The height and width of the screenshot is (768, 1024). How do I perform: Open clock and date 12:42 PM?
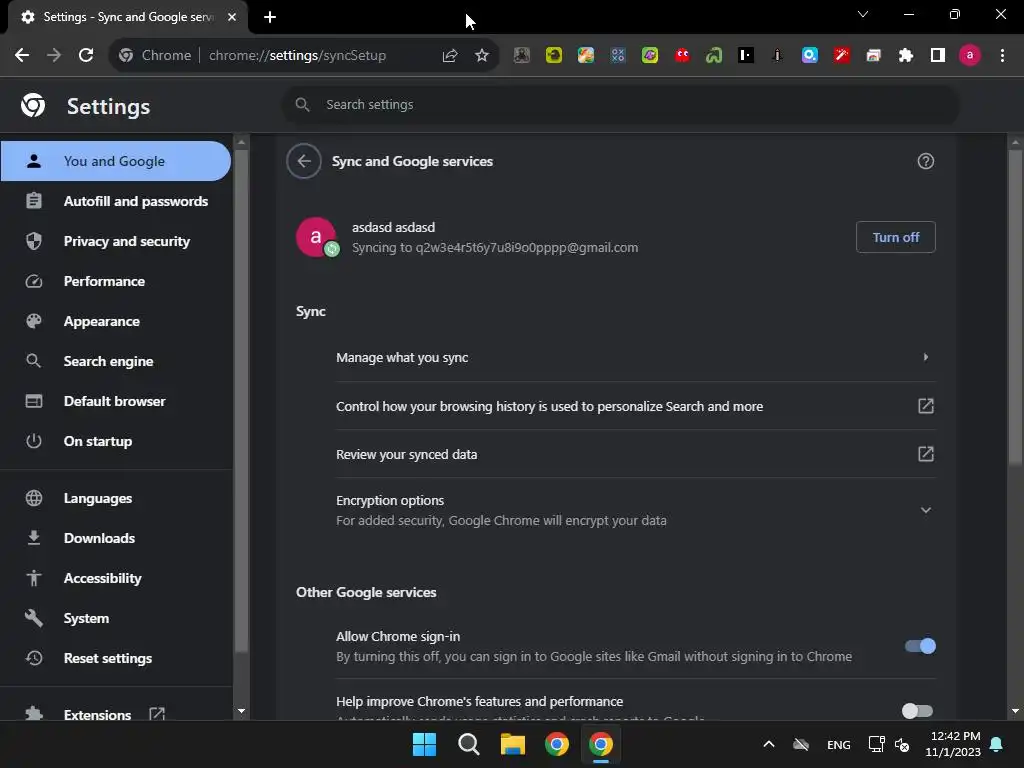953,744
